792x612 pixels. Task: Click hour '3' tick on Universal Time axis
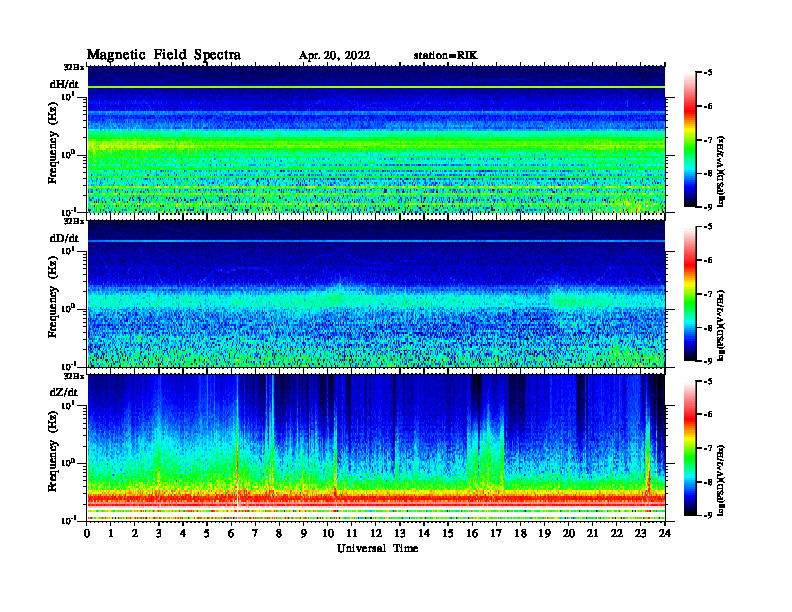click(x=159, y=533)
